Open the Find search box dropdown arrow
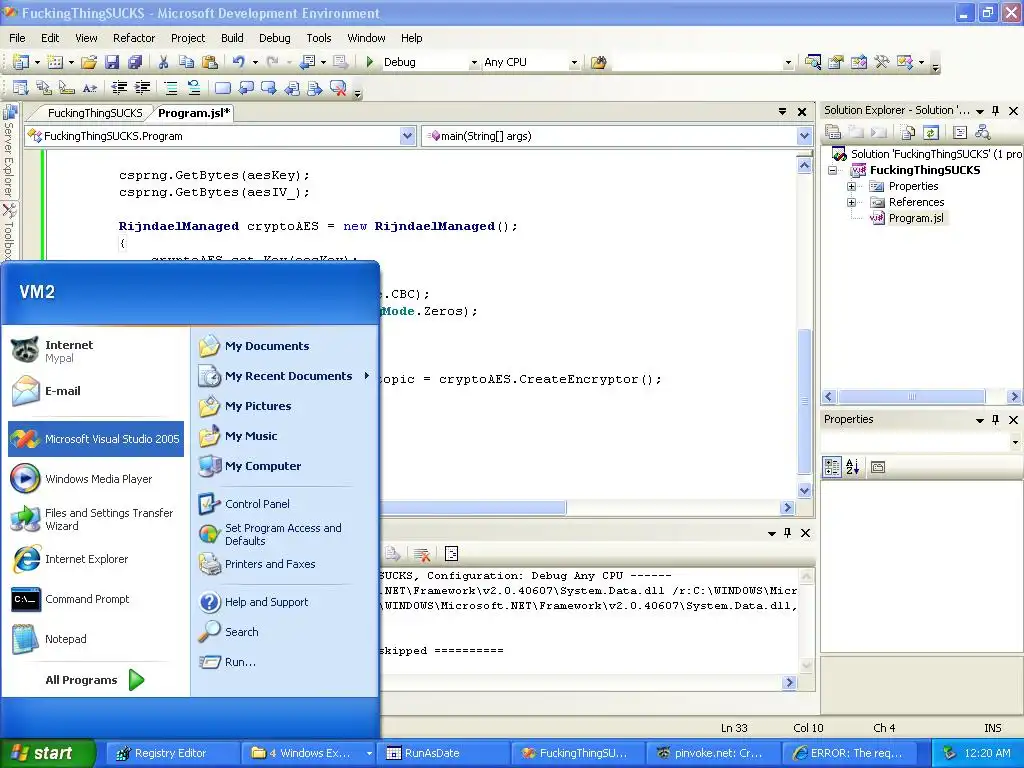This screenshot has width=1024, height=768. point(788,63)
